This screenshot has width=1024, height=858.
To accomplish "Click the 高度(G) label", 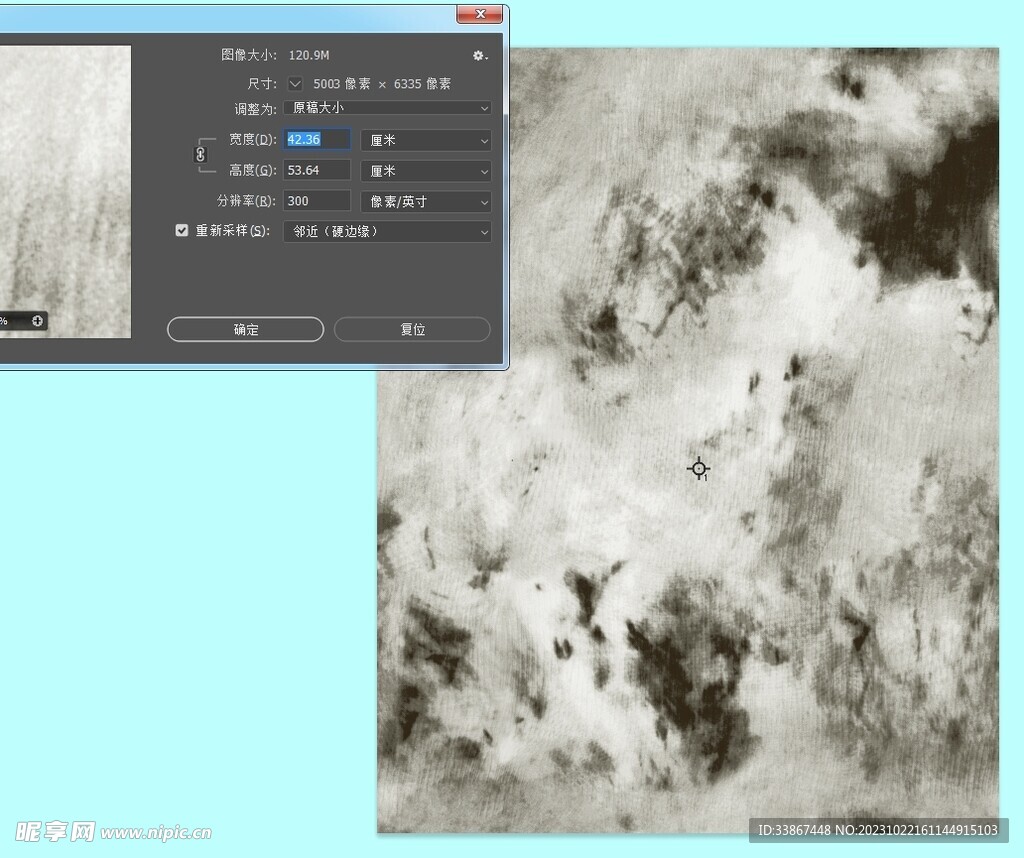I will (252, 170).
